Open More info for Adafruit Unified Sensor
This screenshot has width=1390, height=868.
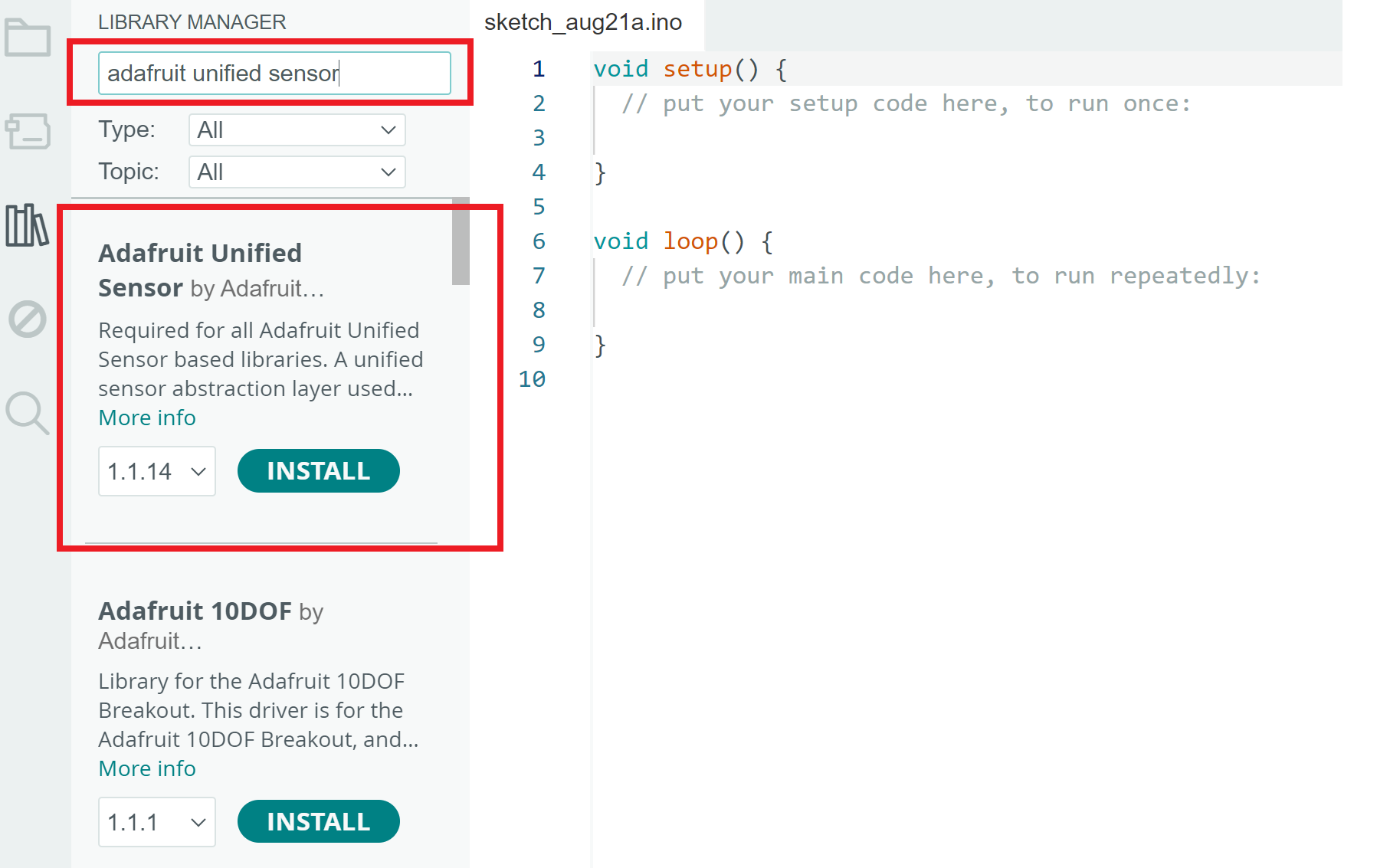pos(147,418)
